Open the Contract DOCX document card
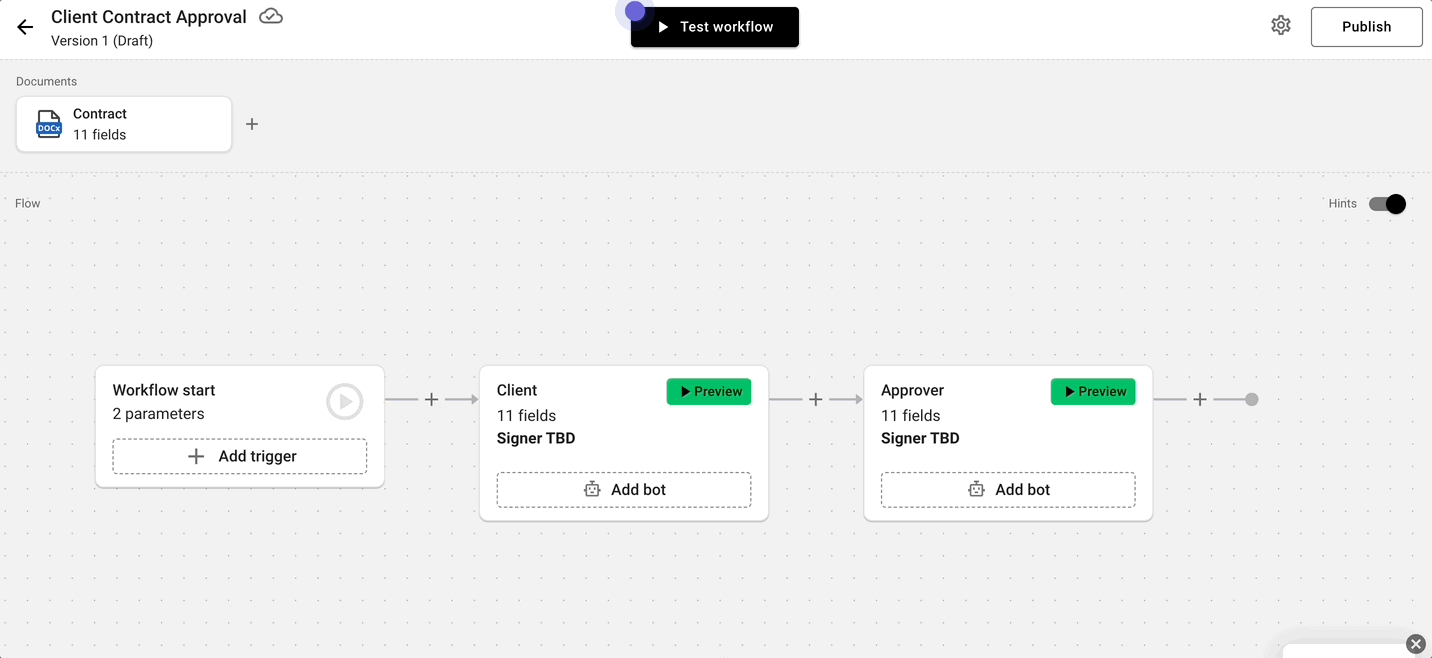This screenshot has width=1432, height=658. [x=124, y=124]
